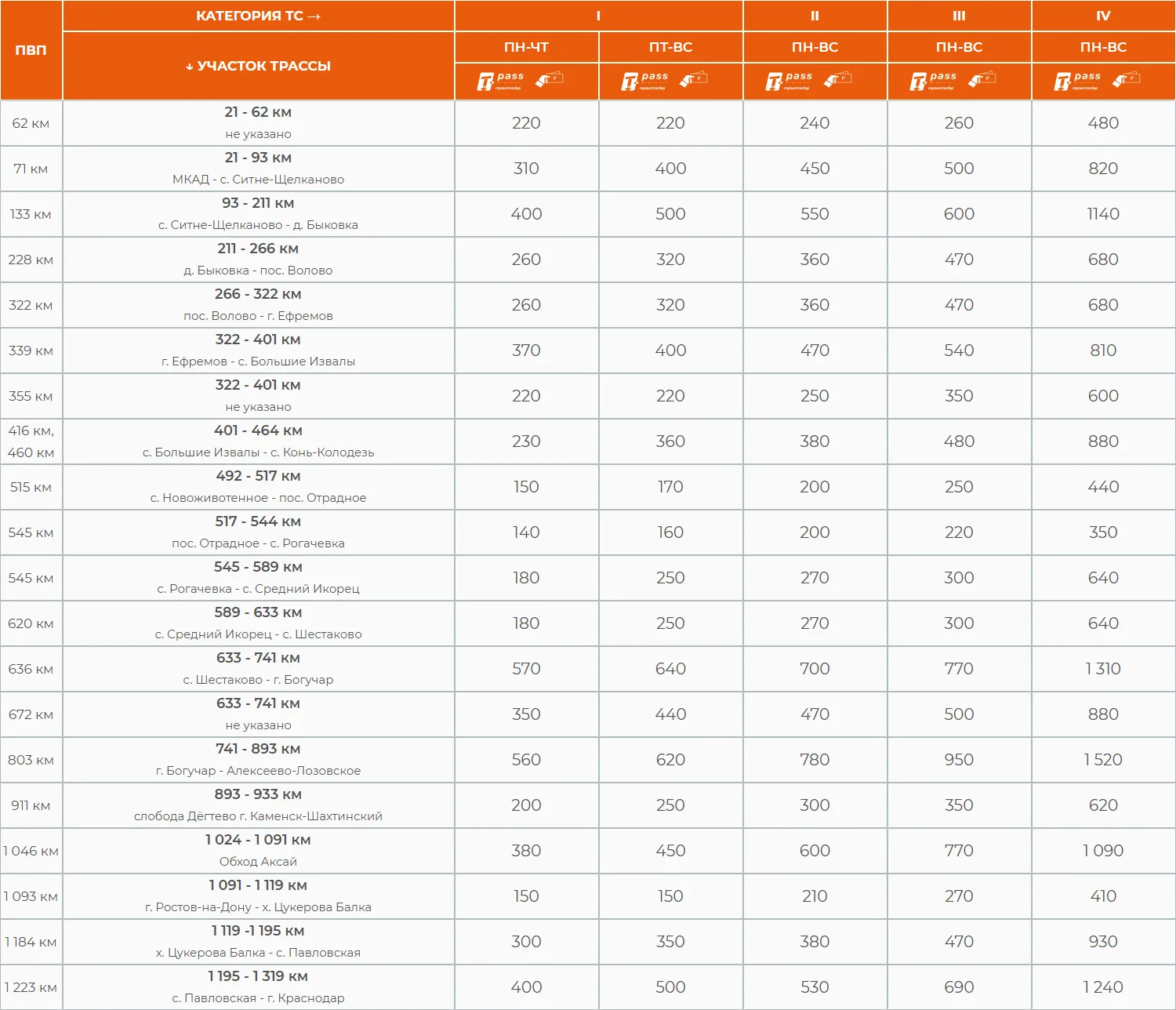Click the cash payment icon in category III column

click(x=982, y=79)
